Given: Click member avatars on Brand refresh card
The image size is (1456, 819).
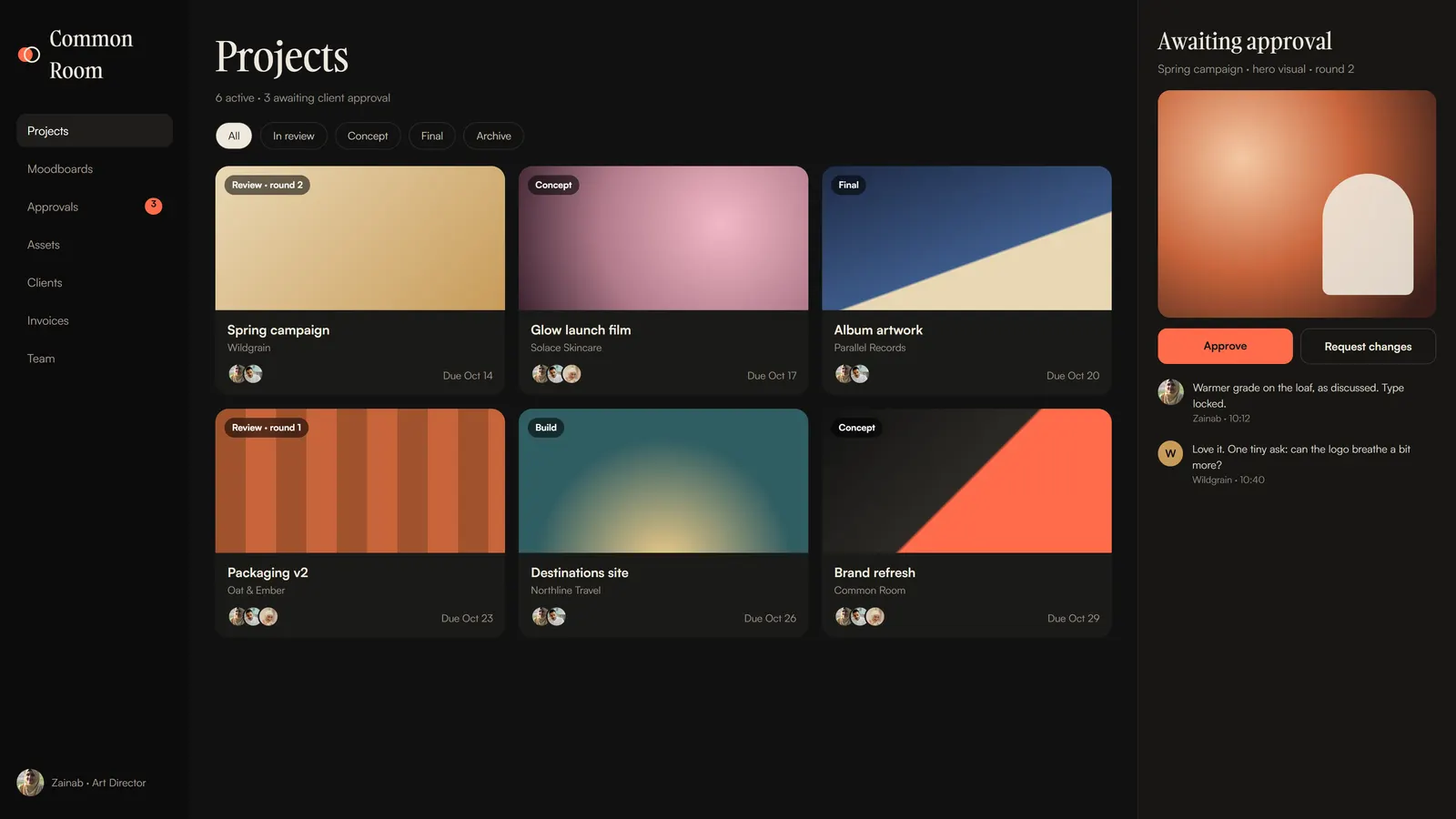Looking at the screenshot, I should click(x=860, y=617).
